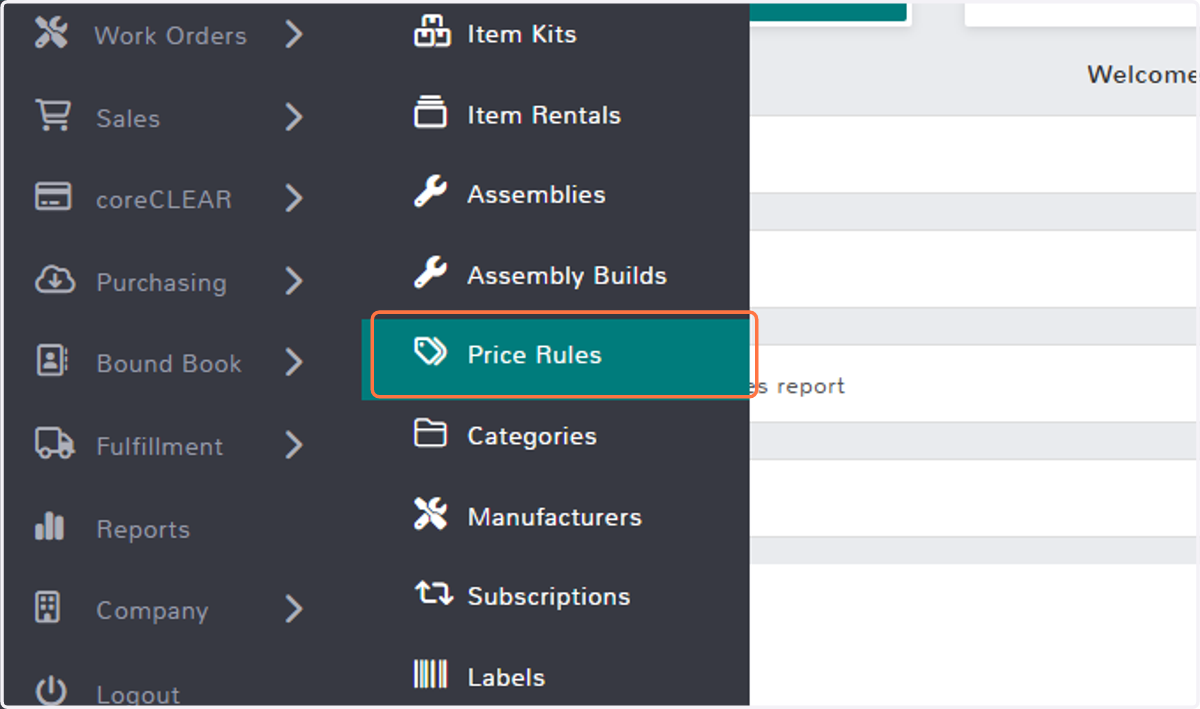The image size is (1200, 709).
Task: Click the Assemblies wrench icon
Action: (430, 192)
